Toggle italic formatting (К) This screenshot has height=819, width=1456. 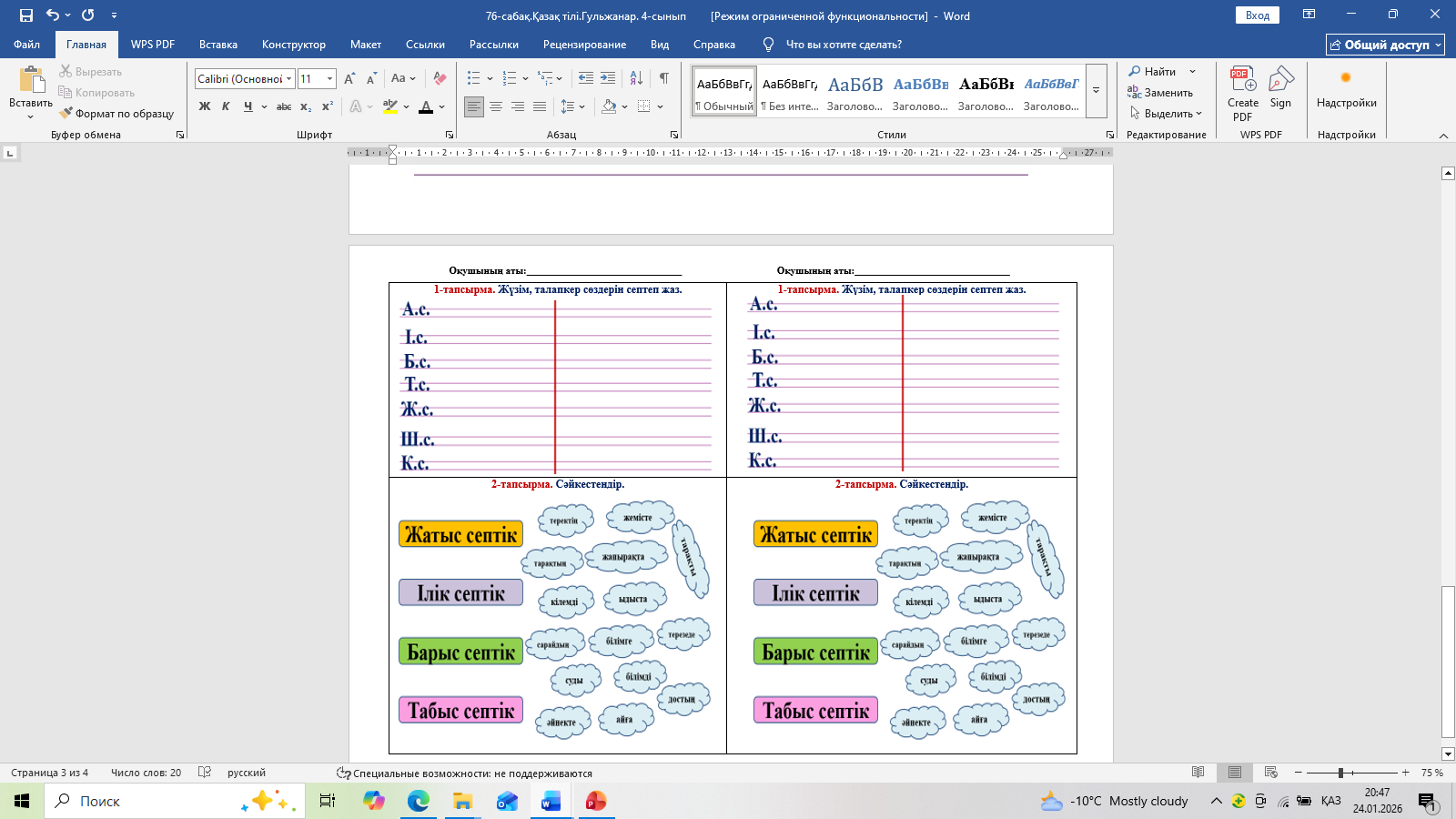226,106
